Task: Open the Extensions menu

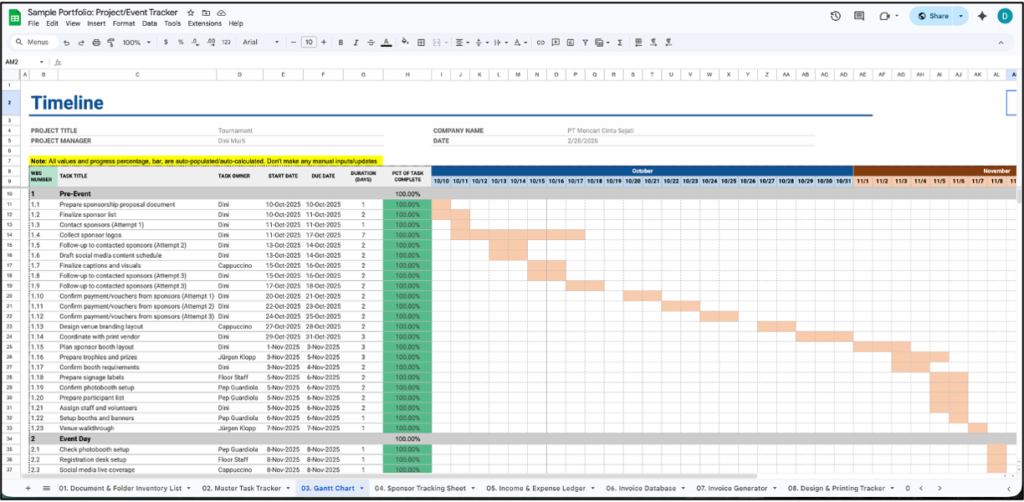Action: [x=205, y=23]
